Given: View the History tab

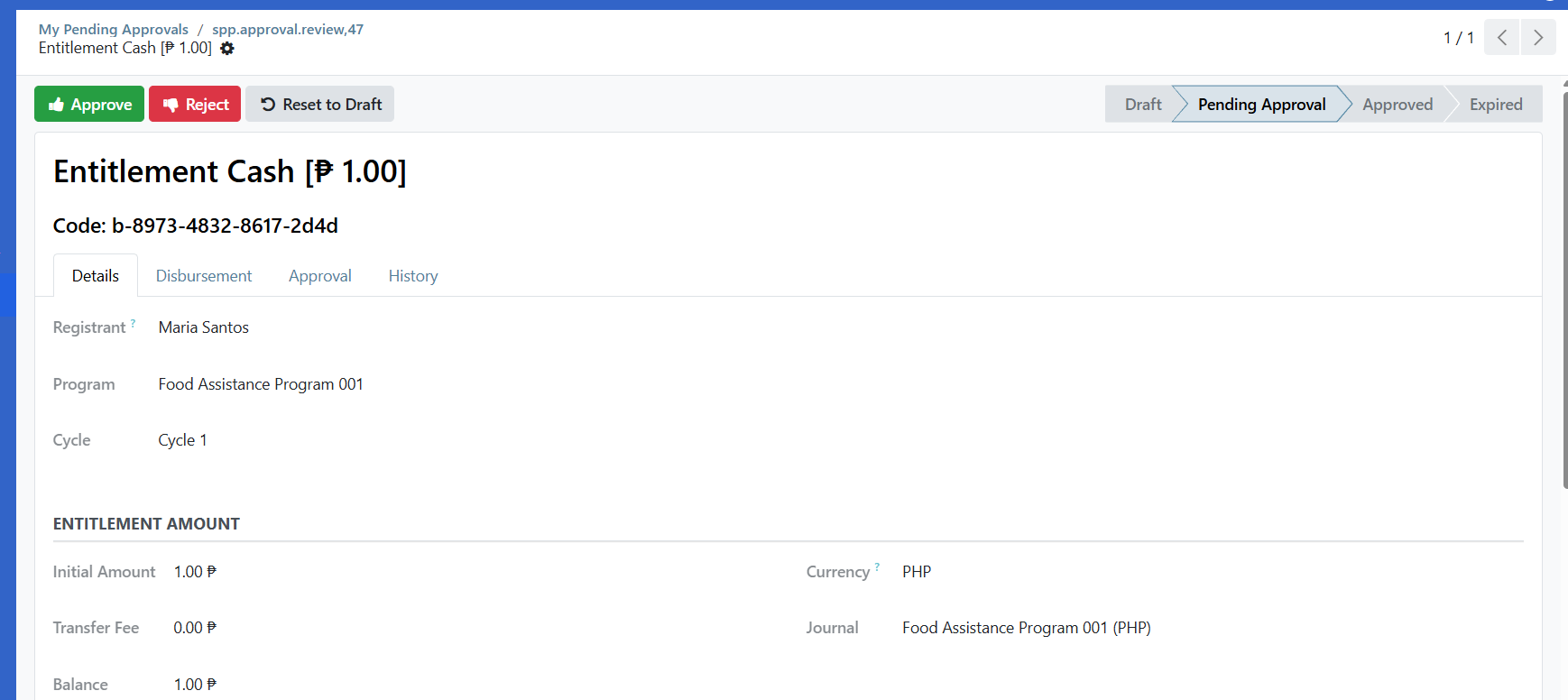Looking at the screenshot, I should [413, 276].
